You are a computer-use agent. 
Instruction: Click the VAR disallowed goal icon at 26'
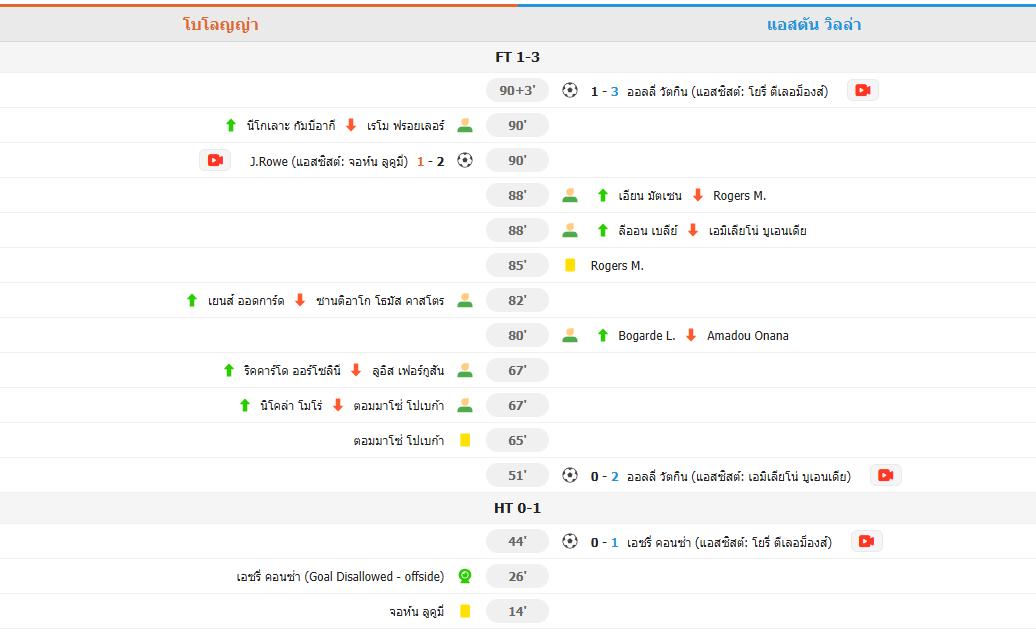click(465, 576)
